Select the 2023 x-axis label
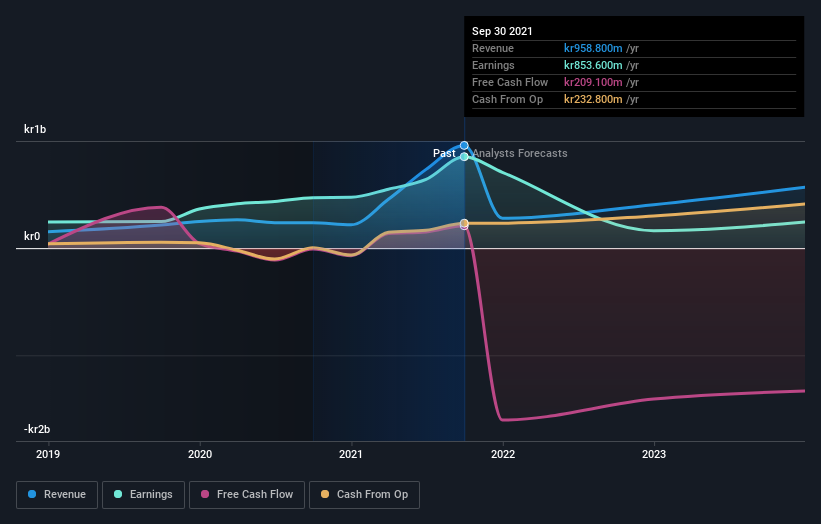 click(x=654, y=454)
